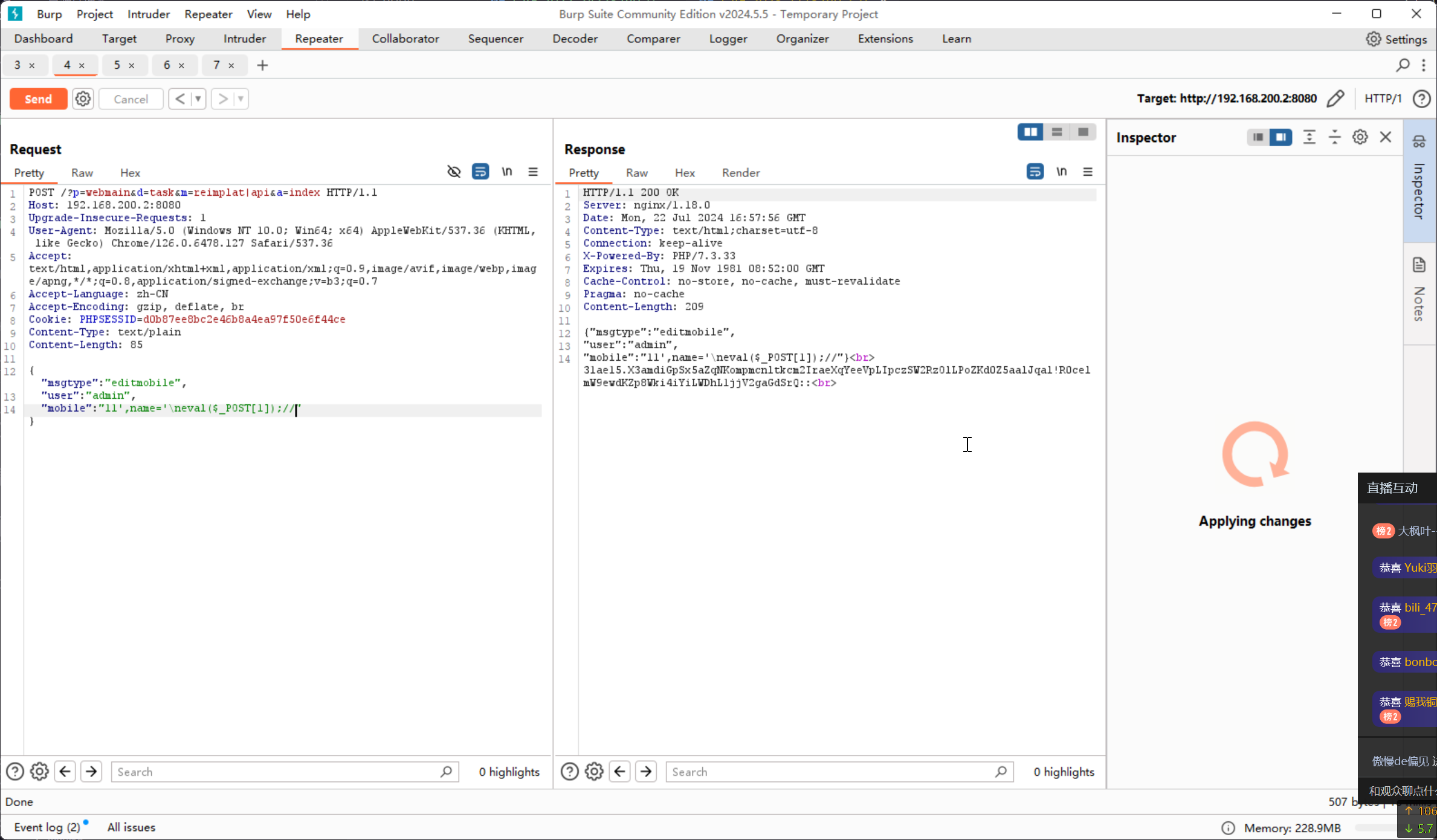Open response search settings gear

pos(594,772)
